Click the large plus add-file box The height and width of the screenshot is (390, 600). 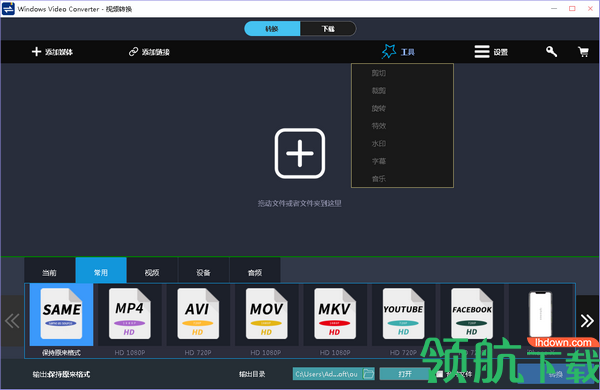tap(300, 153)
